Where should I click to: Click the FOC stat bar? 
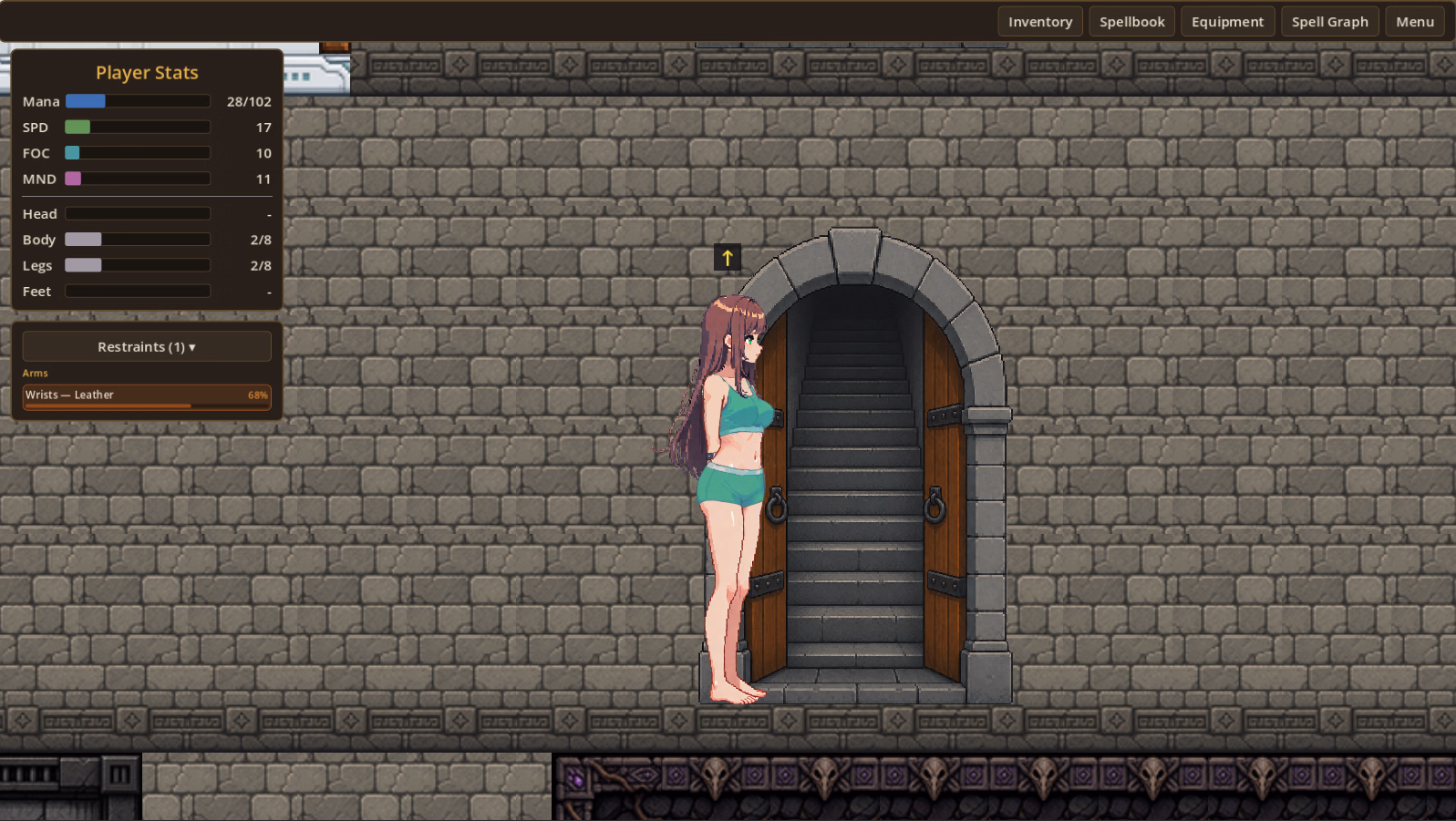[x=138, y=153]
